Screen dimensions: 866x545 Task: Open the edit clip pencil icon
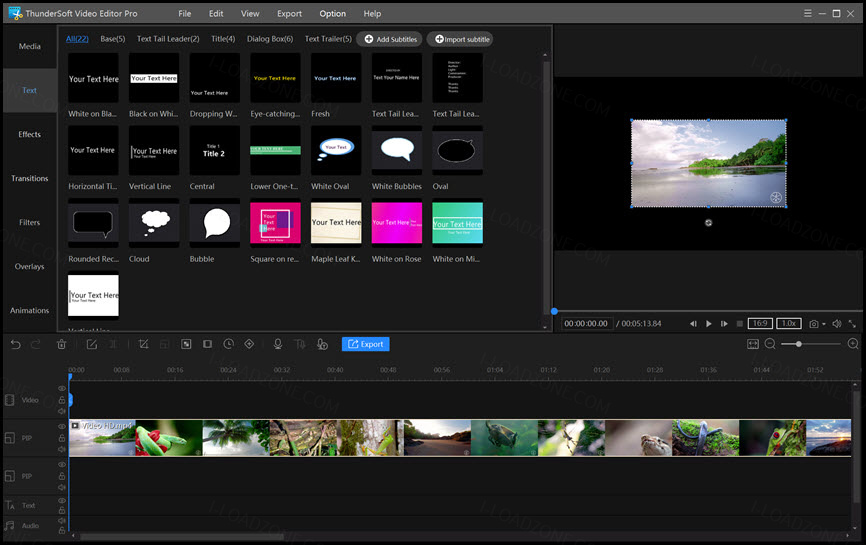[92, 345]
